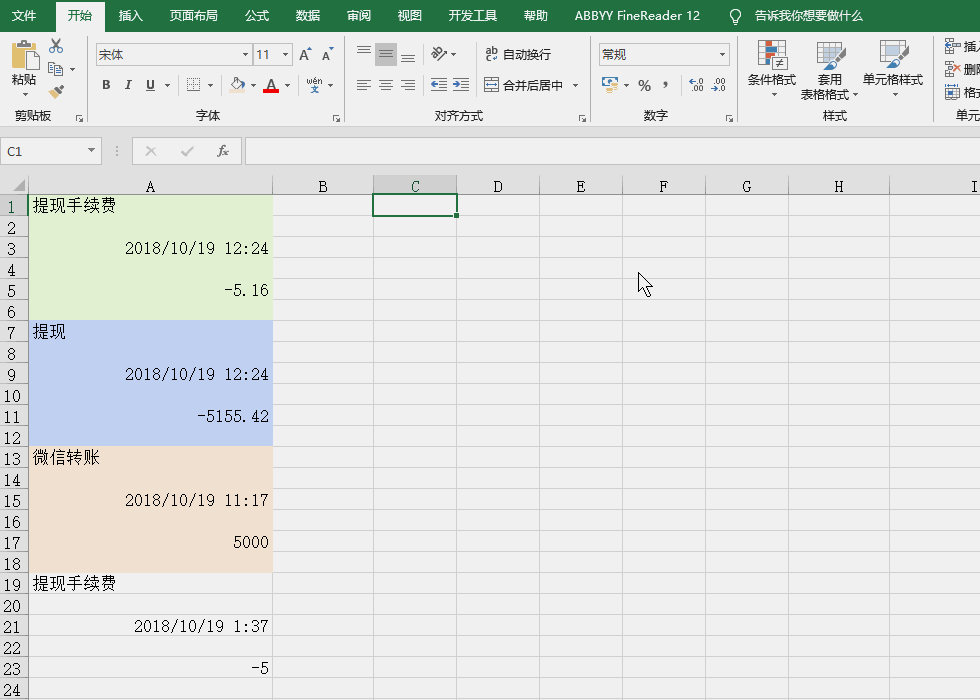Switch to the 视图 View tab
The image size is (980, 700).
409,16
